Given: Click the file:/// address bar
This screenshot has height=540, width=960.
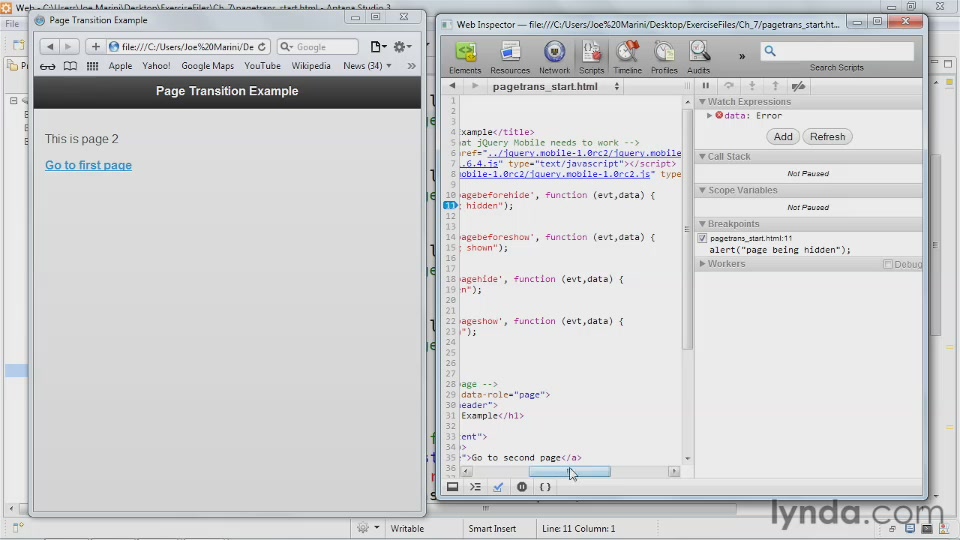Looking at the screenshot, I should point(187,47).
